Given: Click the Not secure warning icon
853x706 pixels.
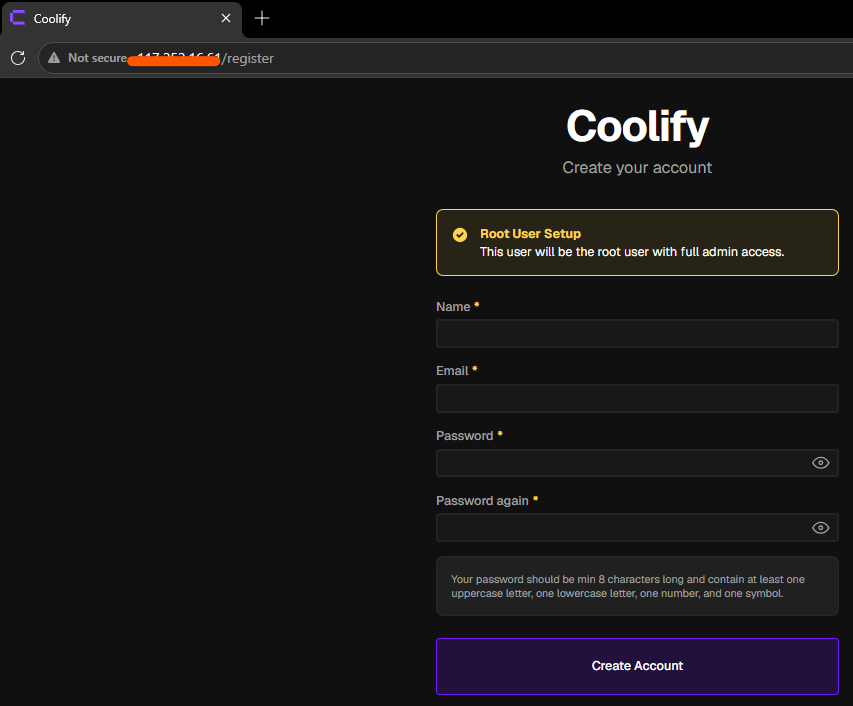Looking at the screenshot, I should coord(54,58).
